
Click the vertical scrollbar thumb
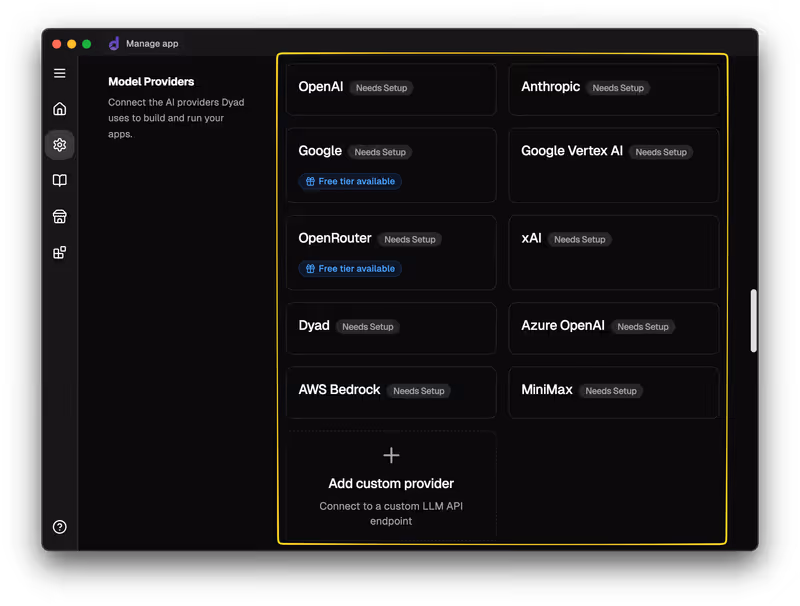pyautogui.click(x=754, y=321)
